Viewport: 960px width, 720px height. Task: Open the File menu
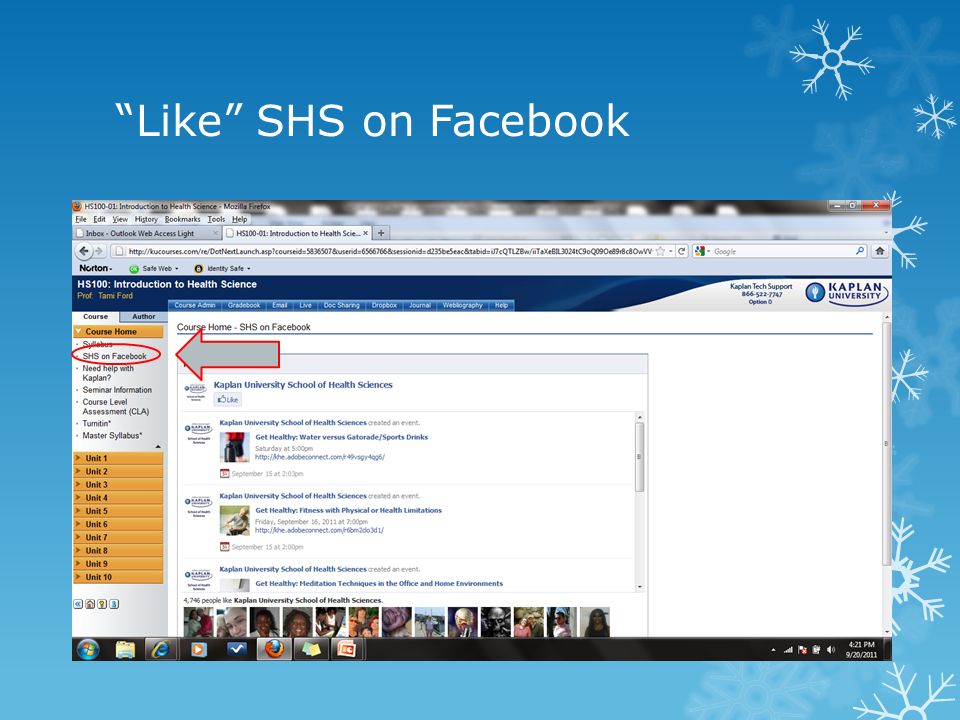pyautogui.click(x=81, y=219)
